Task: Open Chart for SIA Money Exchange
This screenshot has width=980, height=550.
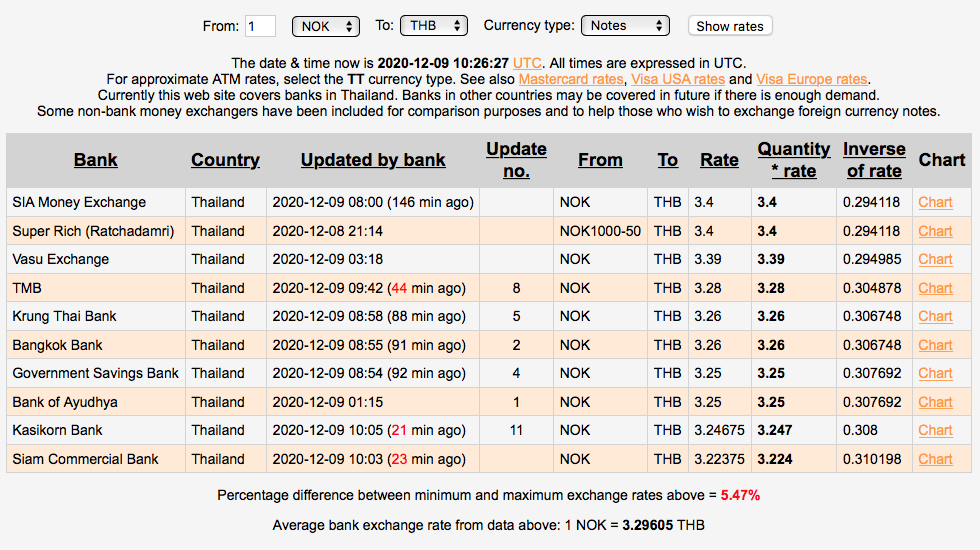Action: (x=935, y=202)
